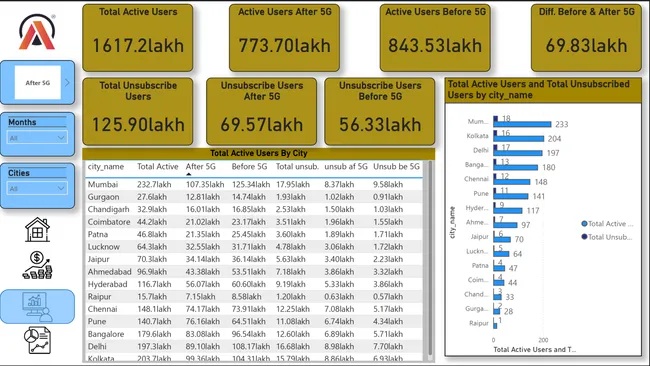Click Pune's 141 bar in chart
This screenshot has height=366, width=650.
(x=511, y=196)
